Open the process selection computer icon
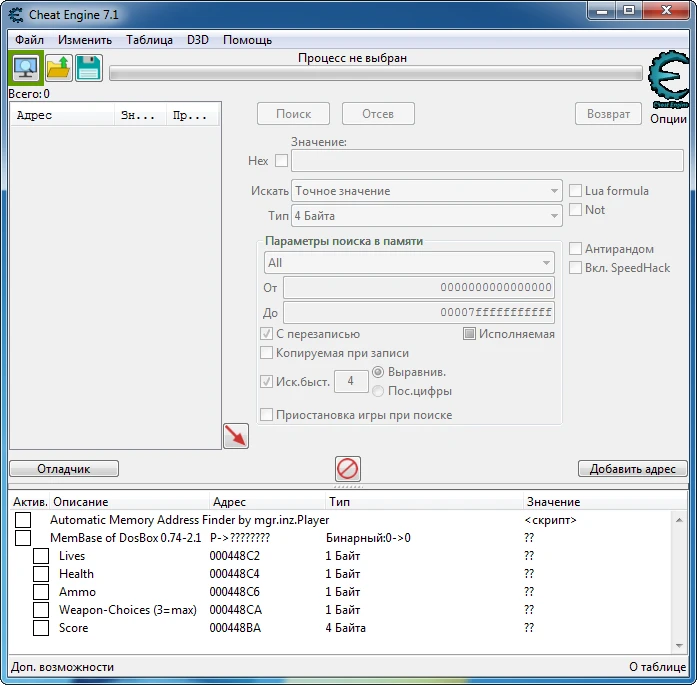Screen dimensions: 697x685 click(25, 68)
